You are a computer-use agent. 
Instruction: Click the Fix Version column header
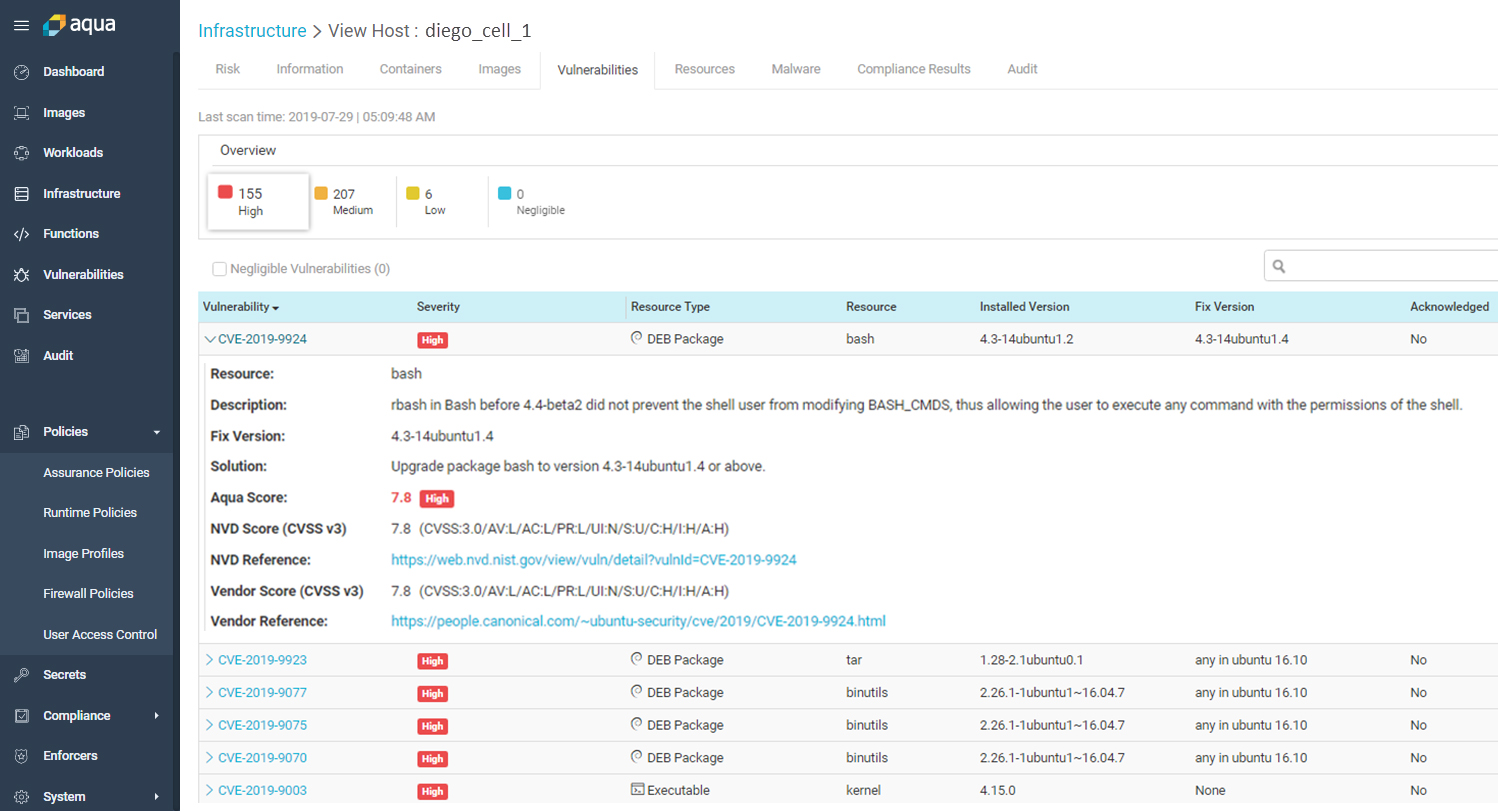1224,307
